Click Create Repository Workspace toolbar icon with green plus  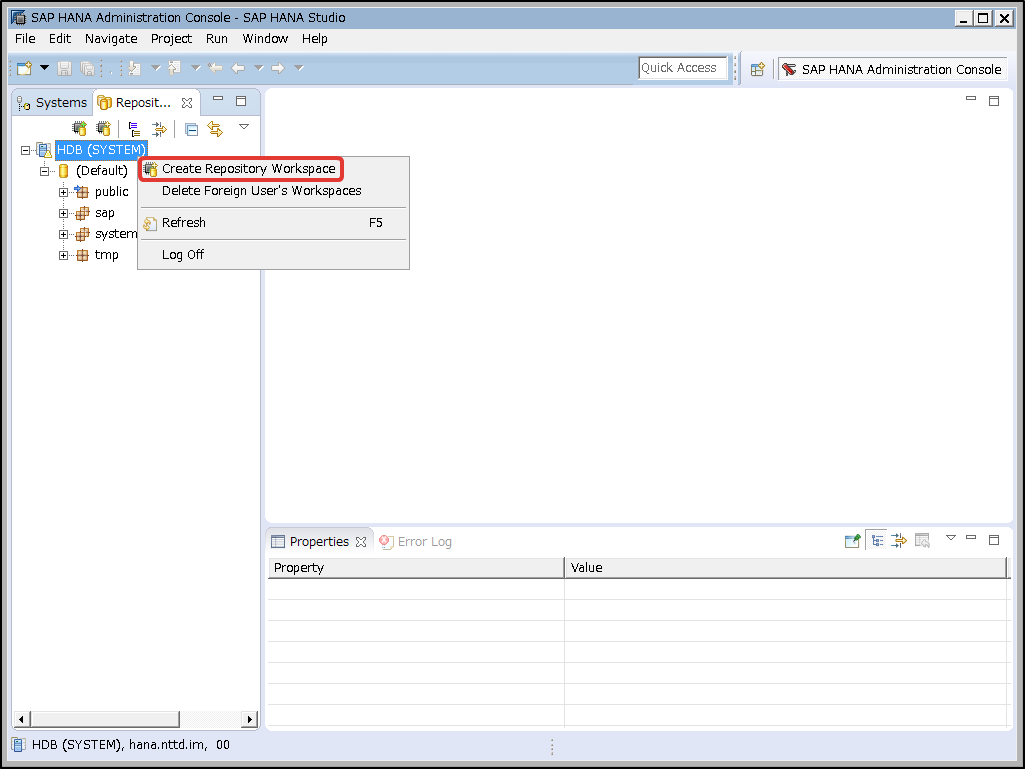tap(80, 128)
